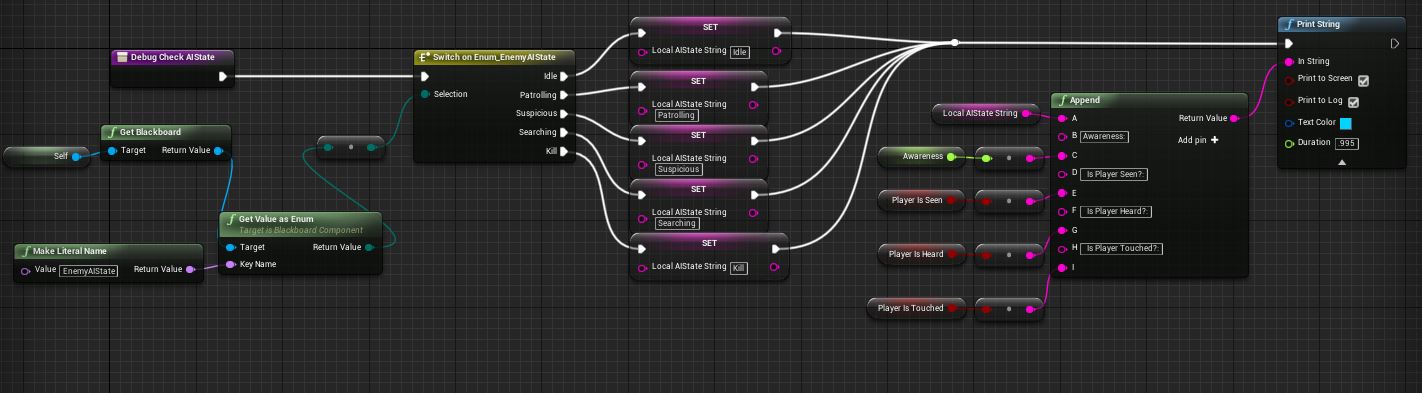This screenshot has width=1422, height=393.
Task: Click the Debug Check AIState exec output pin
Action: 222,76
